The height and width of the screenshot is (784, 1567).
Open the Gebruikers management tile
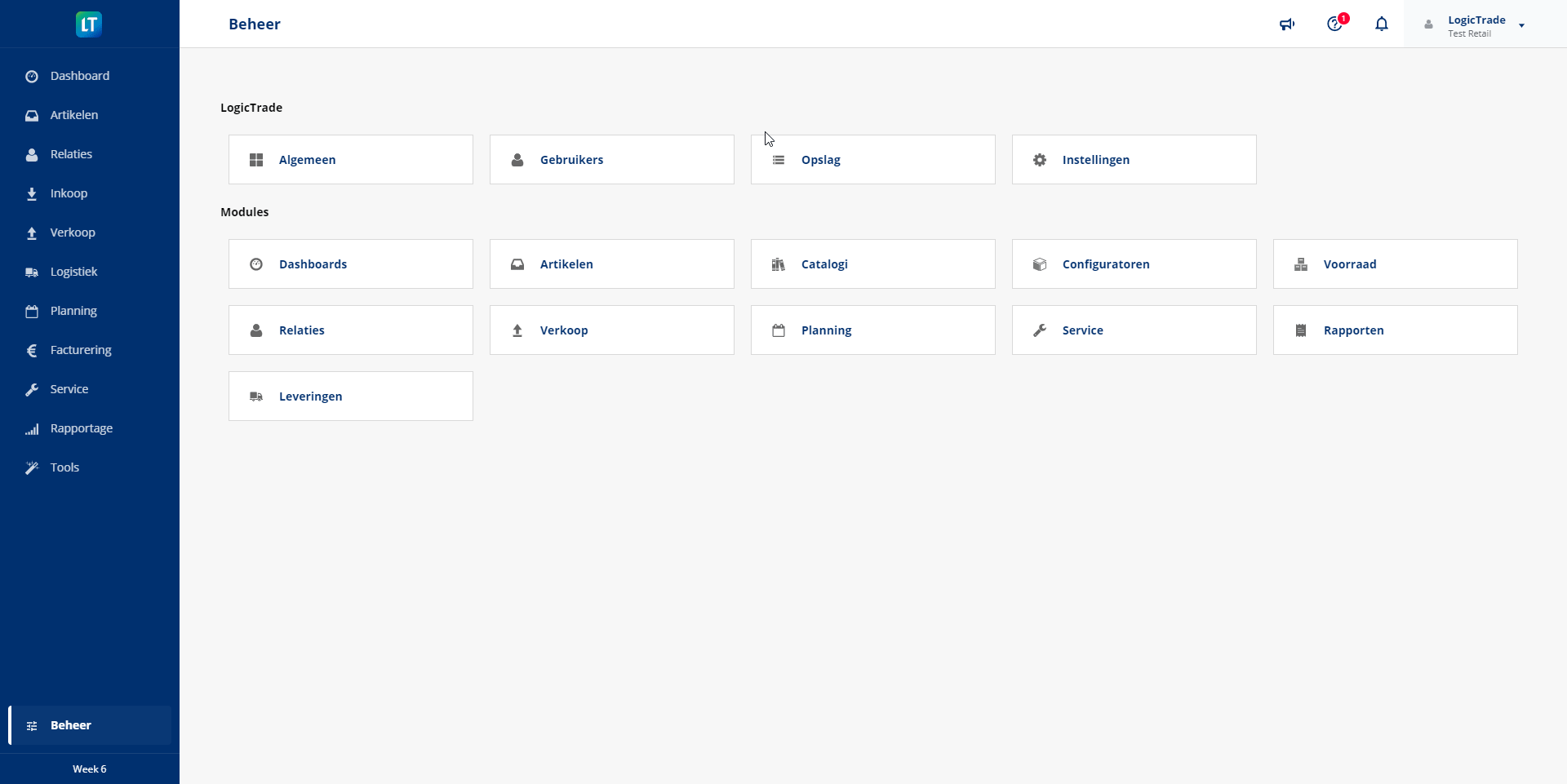point(611,160)
